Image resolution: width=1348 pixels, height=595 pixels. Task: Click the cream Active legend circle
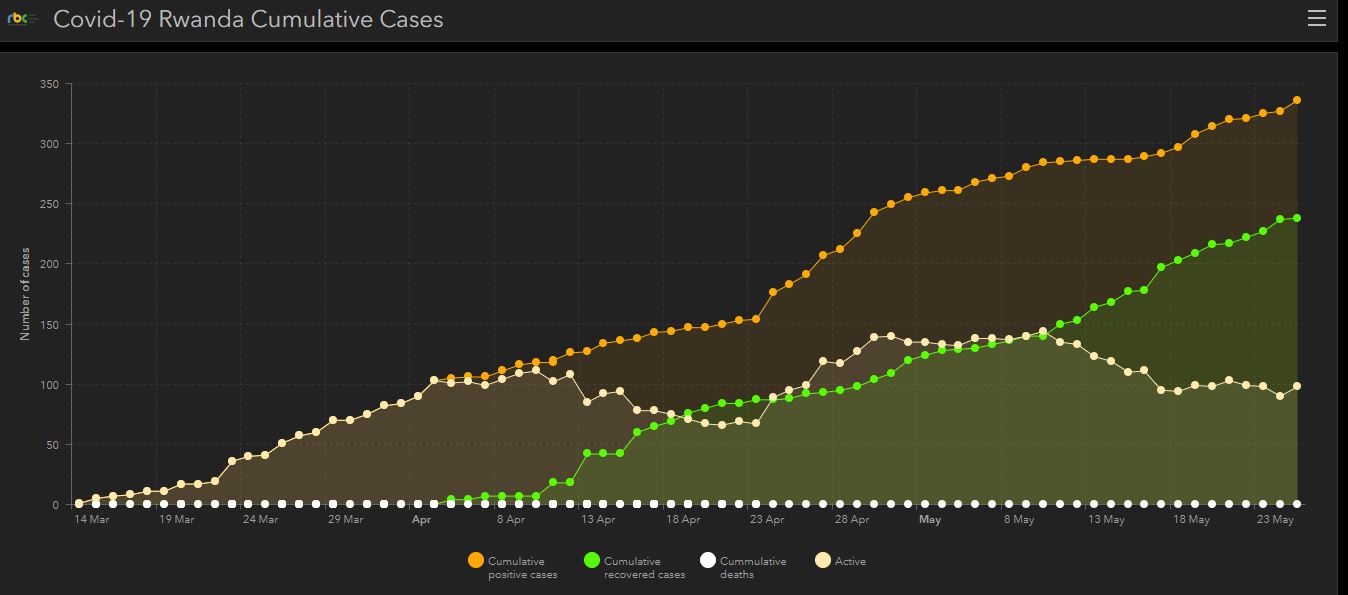coord(823,561)
